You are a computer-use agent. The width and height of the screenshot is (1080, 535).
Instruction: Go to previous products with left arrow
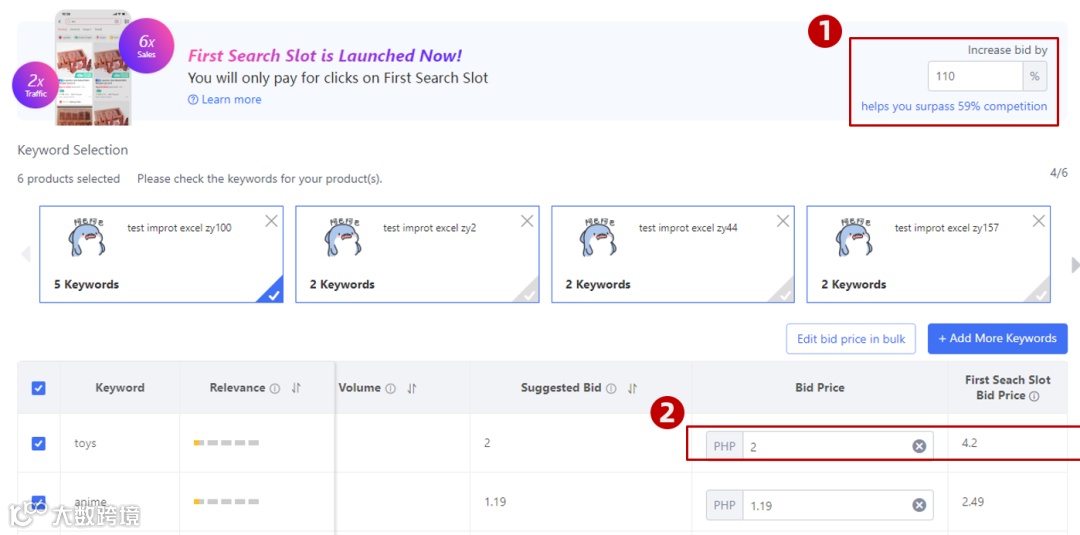(x=25, y=254)
